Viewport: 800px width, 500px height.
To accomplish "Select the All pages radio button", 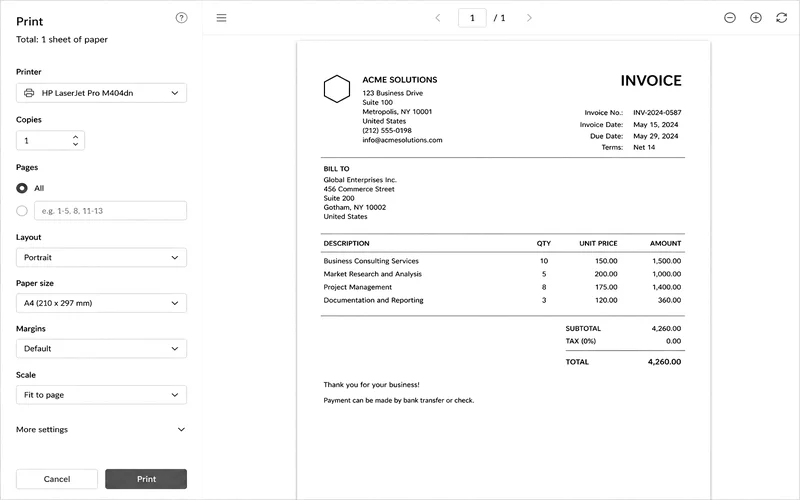I will click(x=21, y=188).
